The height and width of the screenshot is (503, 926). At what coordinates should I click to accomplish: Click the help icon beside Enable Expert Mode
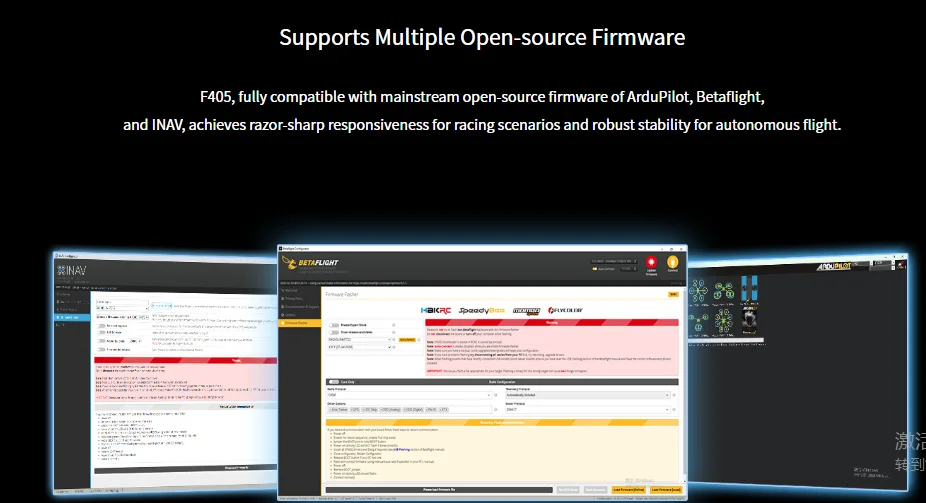point(394,325)
